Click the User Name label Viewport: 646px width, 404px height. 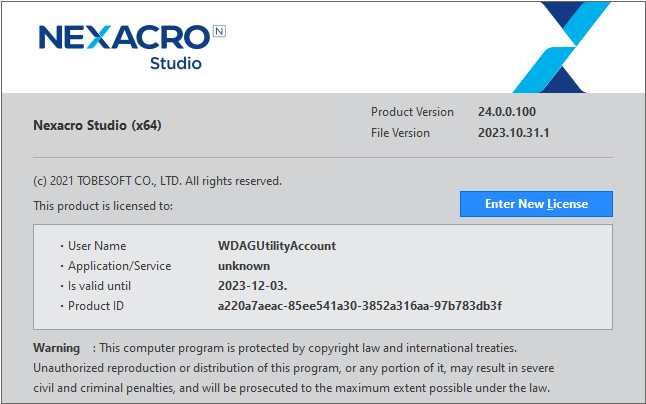tap(97, 246)
